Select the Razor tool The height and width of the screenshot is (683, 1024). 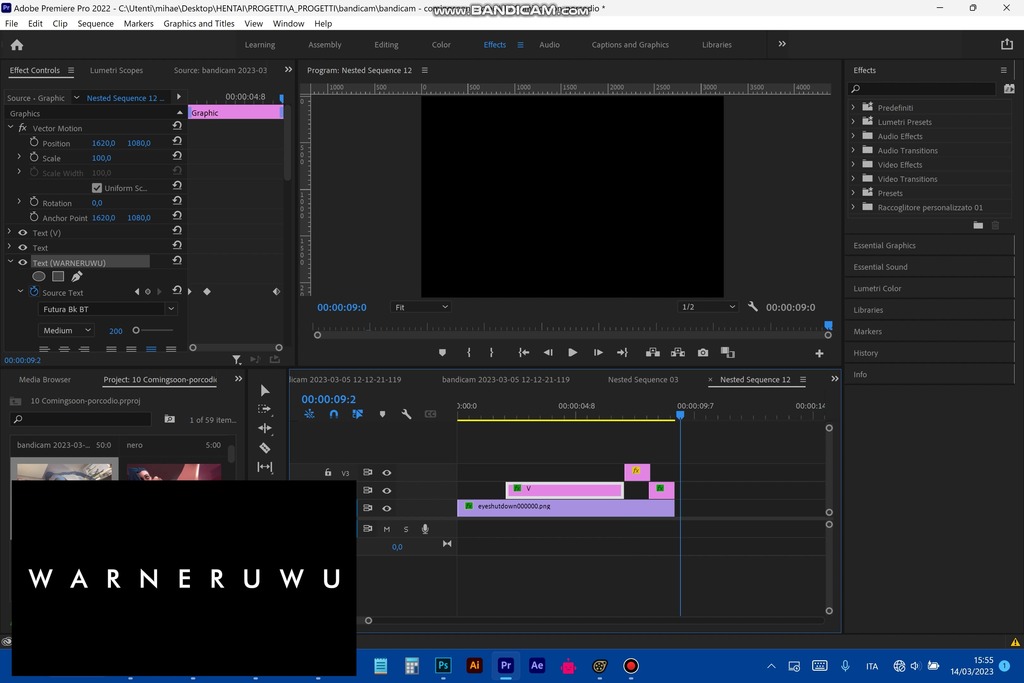pos(264,448)
